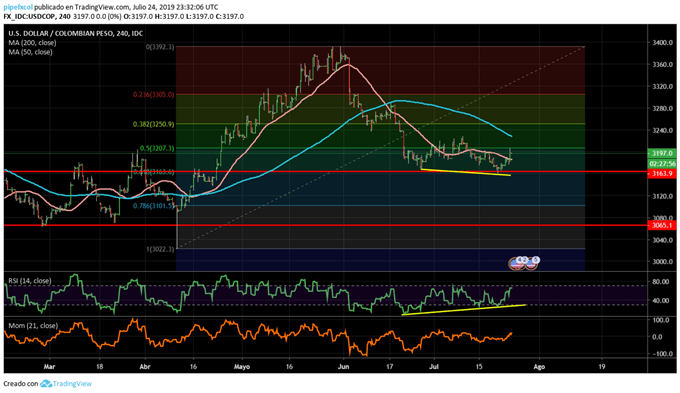Click the red 3163.9 price line tag

662,174
